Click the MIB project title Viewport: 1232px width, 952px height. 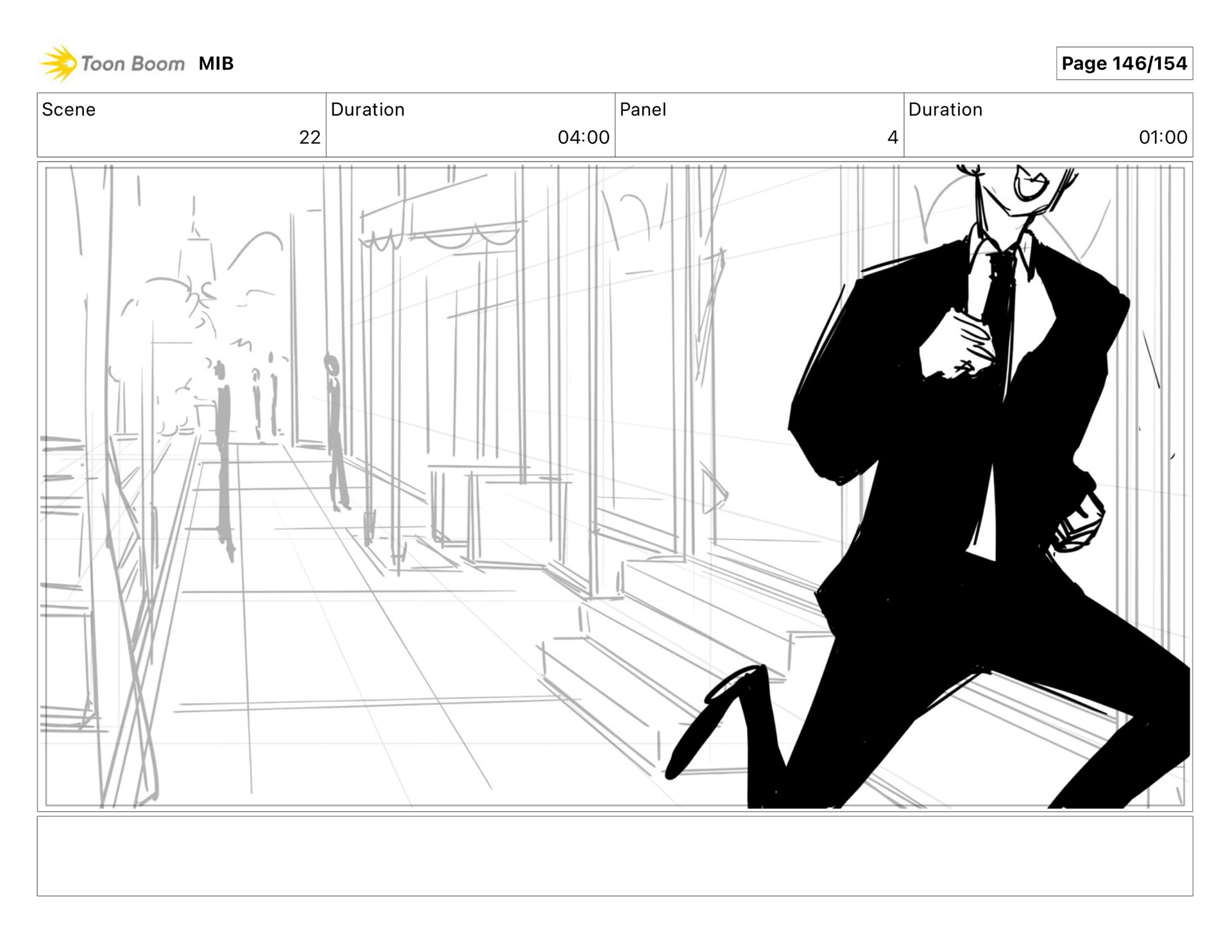pos(216,64)
